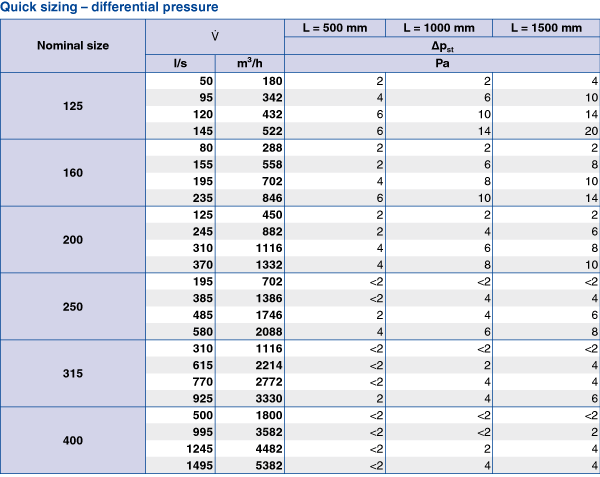Select the 'Nominal size' column header

[73, 46]
